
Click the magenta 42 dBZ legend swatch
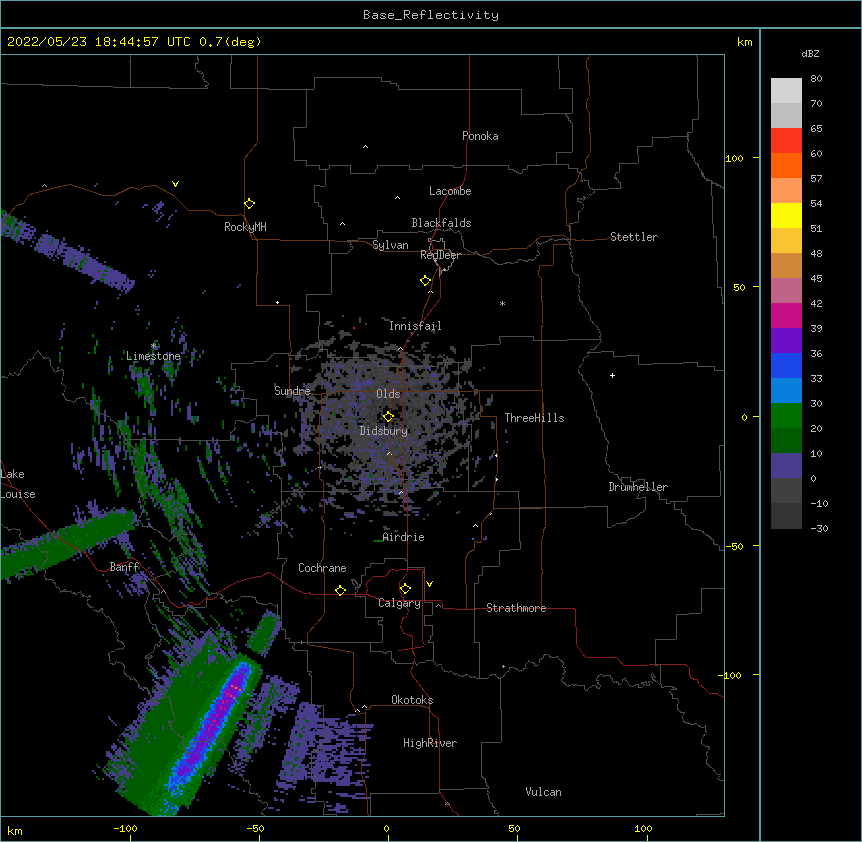click(x=786, y=315)
